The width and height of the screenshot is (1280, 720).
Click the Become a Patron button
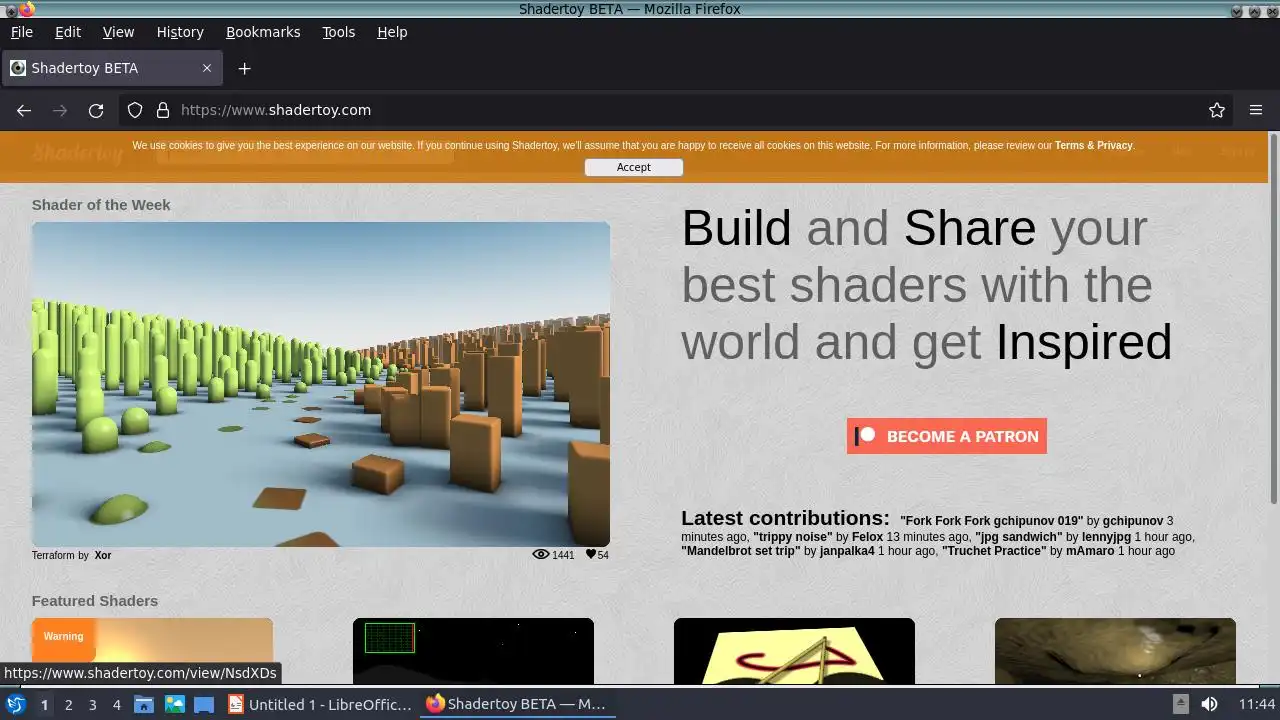point(947,436)
